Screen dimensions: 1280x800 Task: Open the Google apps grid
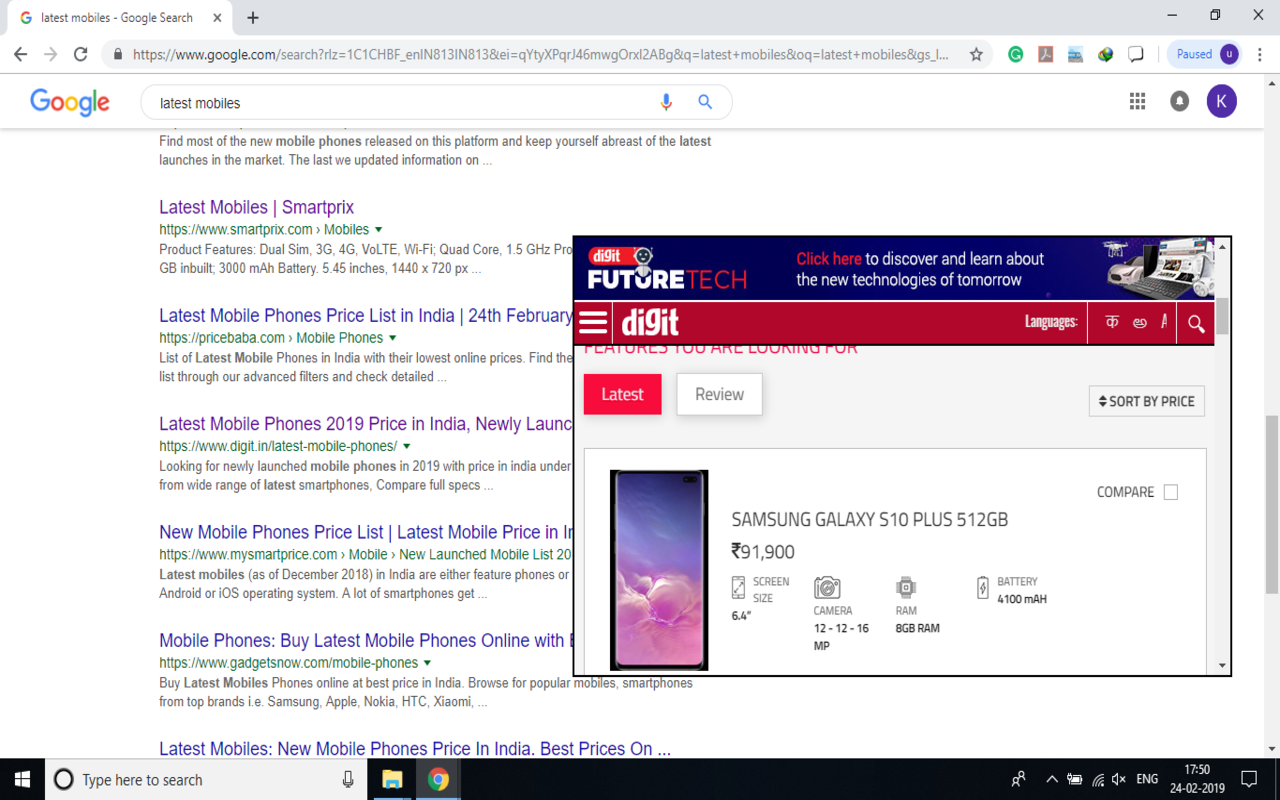(1137, 101)
